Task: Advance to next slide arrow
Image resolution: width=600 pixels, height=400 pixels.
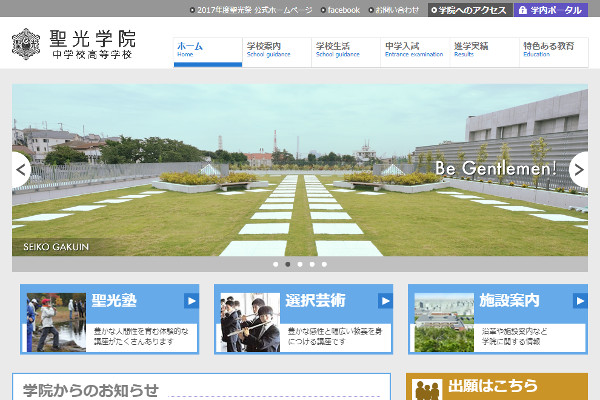Action: (x=579, y=170)
